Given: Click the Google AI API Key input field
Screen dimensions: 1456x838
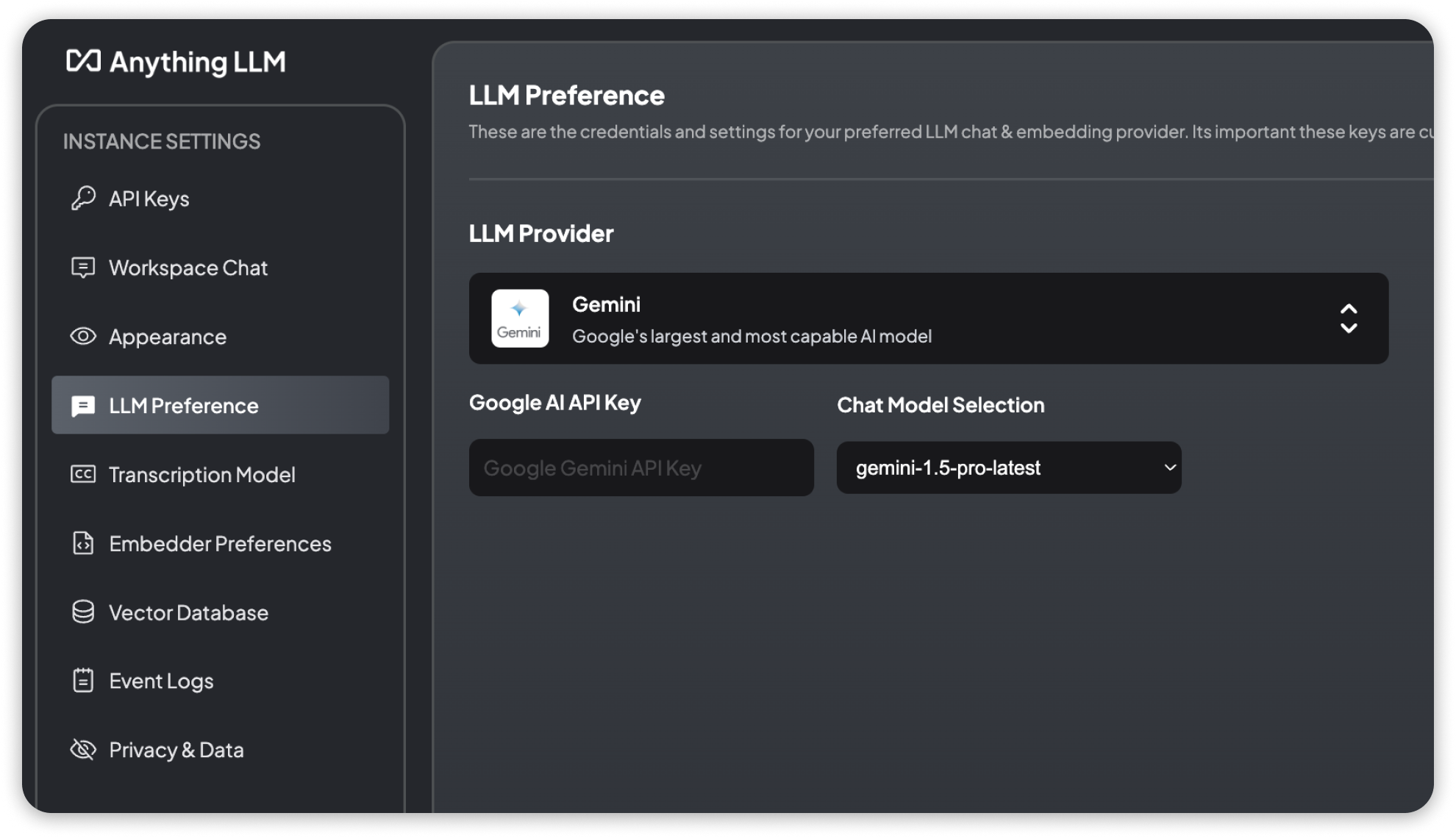Looking at the screenshot, I should (641, 467).
